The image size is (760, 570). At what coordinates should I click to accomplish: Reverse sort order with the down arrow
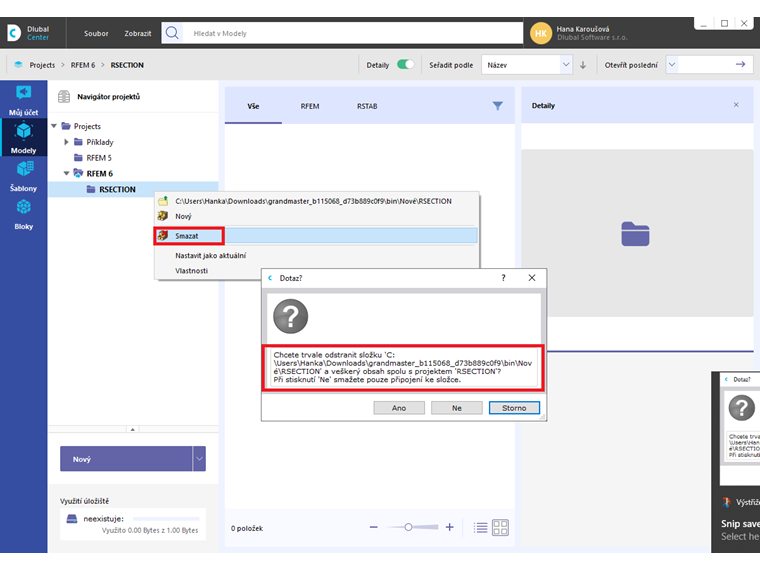click(583, 65)
